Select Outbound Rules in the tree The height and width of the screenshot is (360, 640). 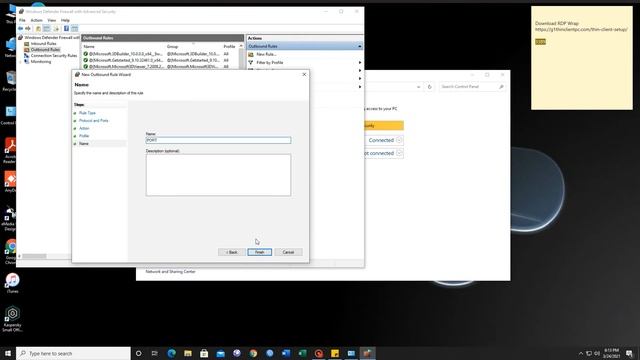tap(45, 49)
